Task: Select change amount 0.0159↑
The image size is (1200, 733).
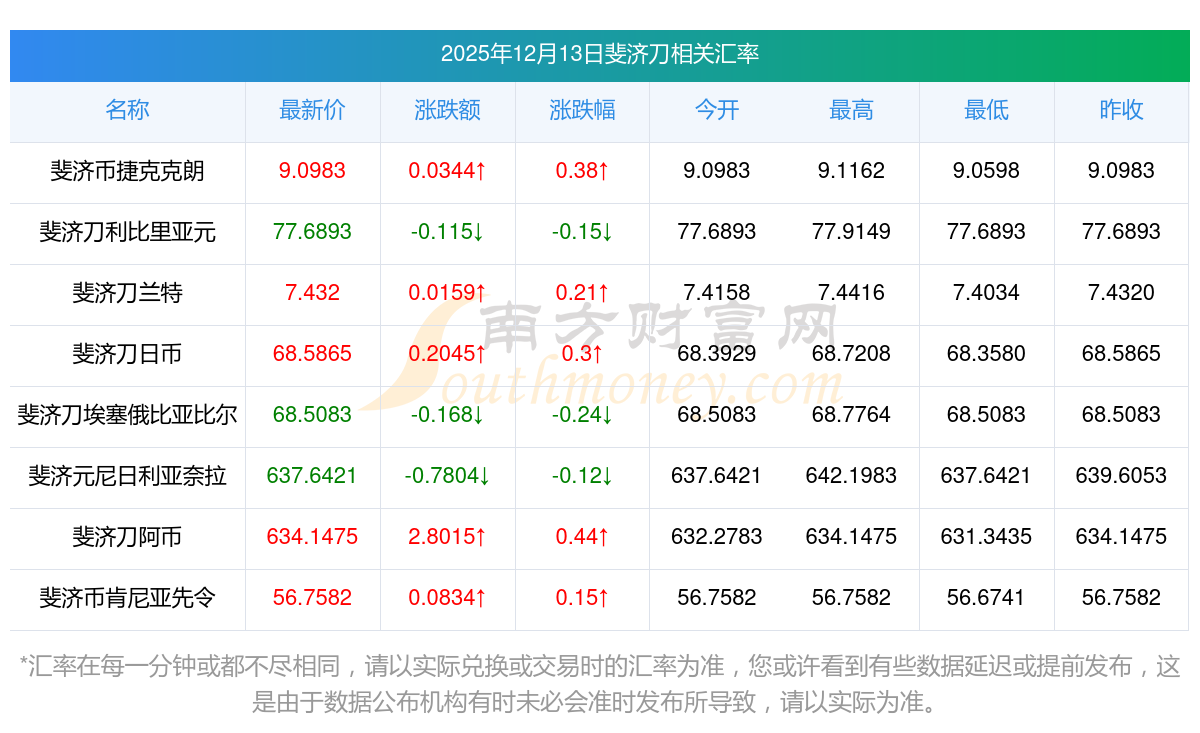Action: coord(447,293)
